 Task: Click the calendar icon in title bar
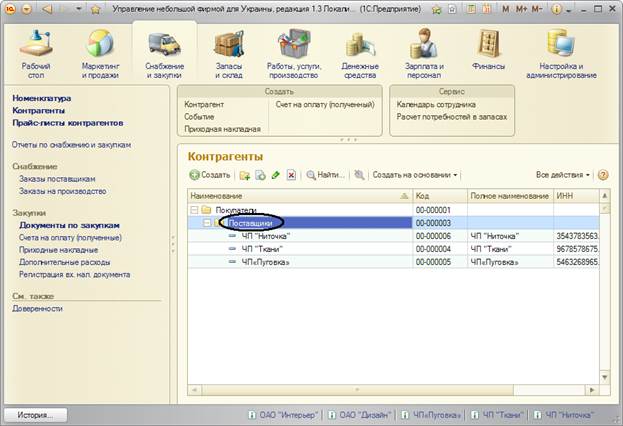pos(487,9)
